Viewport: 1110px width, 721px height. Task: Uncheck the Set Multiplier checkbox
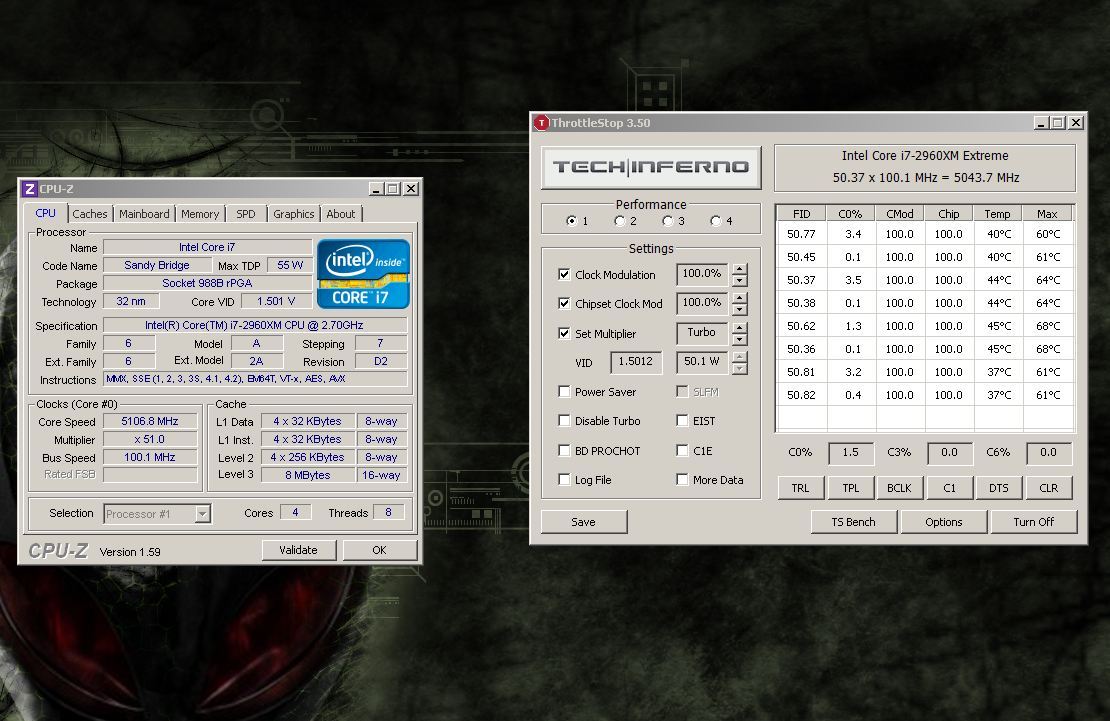pyautogui.click(x=564, y=333)
